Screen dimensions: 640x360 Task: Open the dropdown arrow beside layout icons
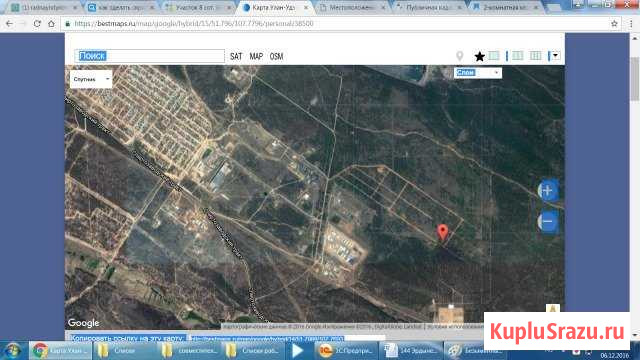pos(556,56)
